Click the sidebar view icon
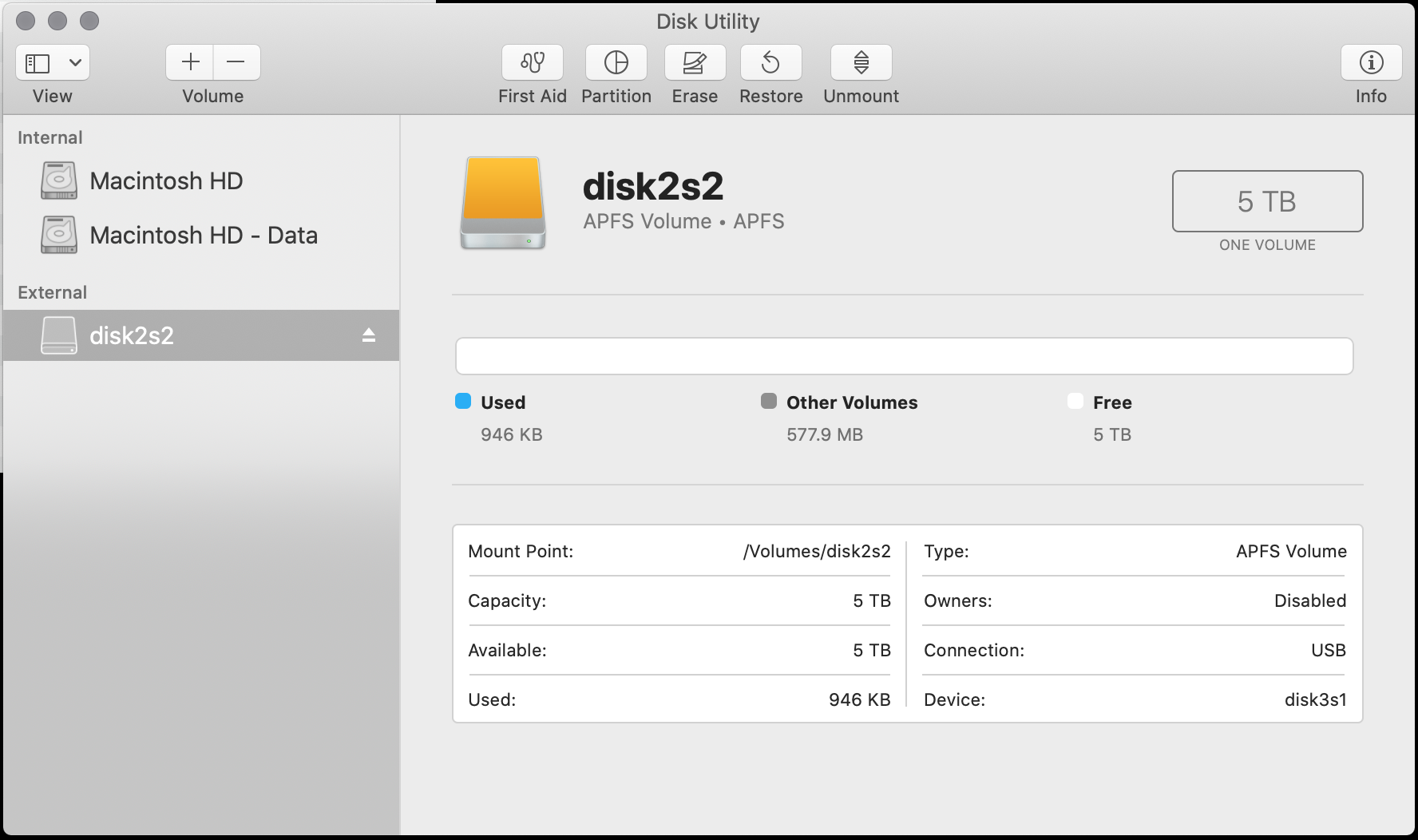 [x=36, y=62]
